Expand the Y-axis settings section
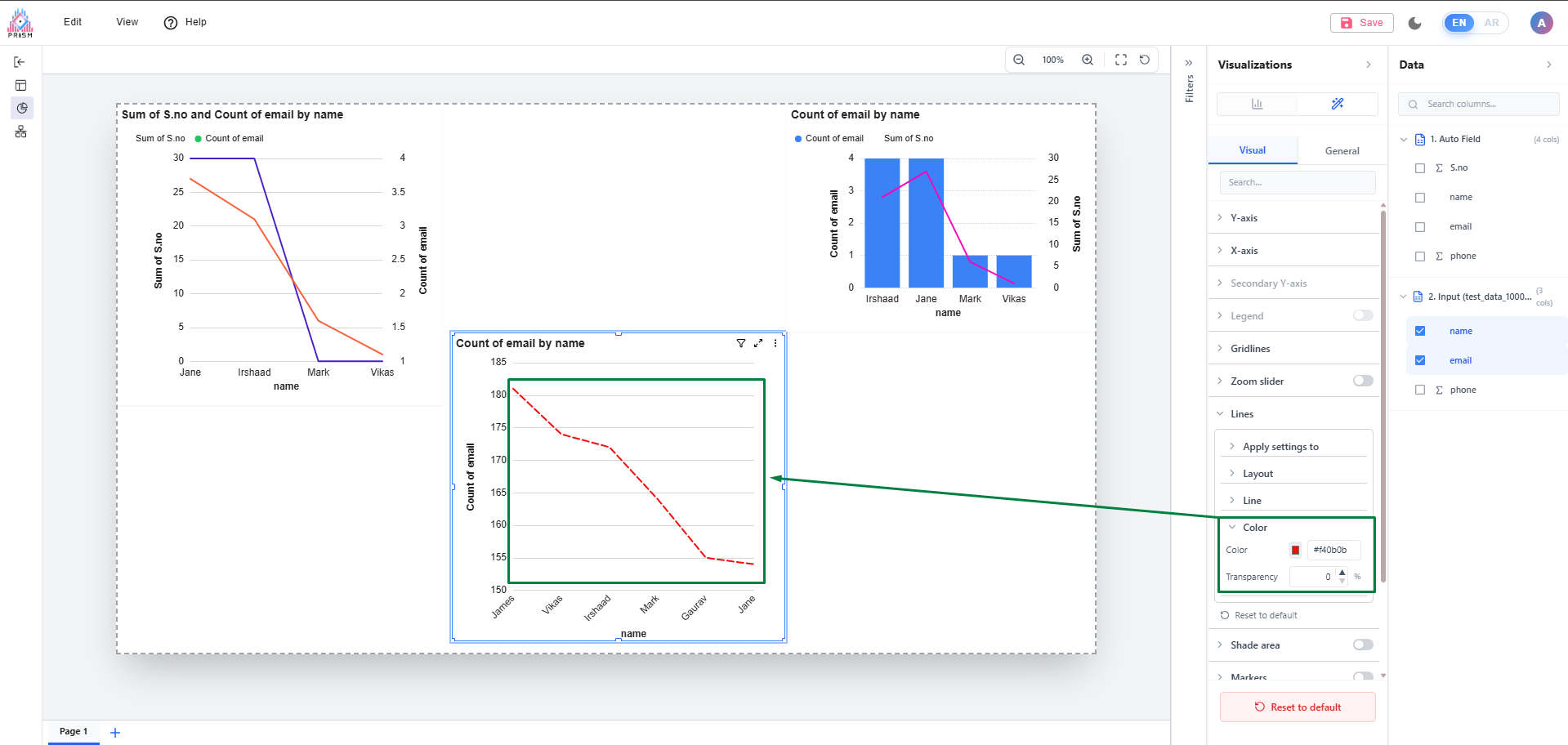Viewport: 1568px width, 745px height. pyautogui.click(x=1244, y=218)
